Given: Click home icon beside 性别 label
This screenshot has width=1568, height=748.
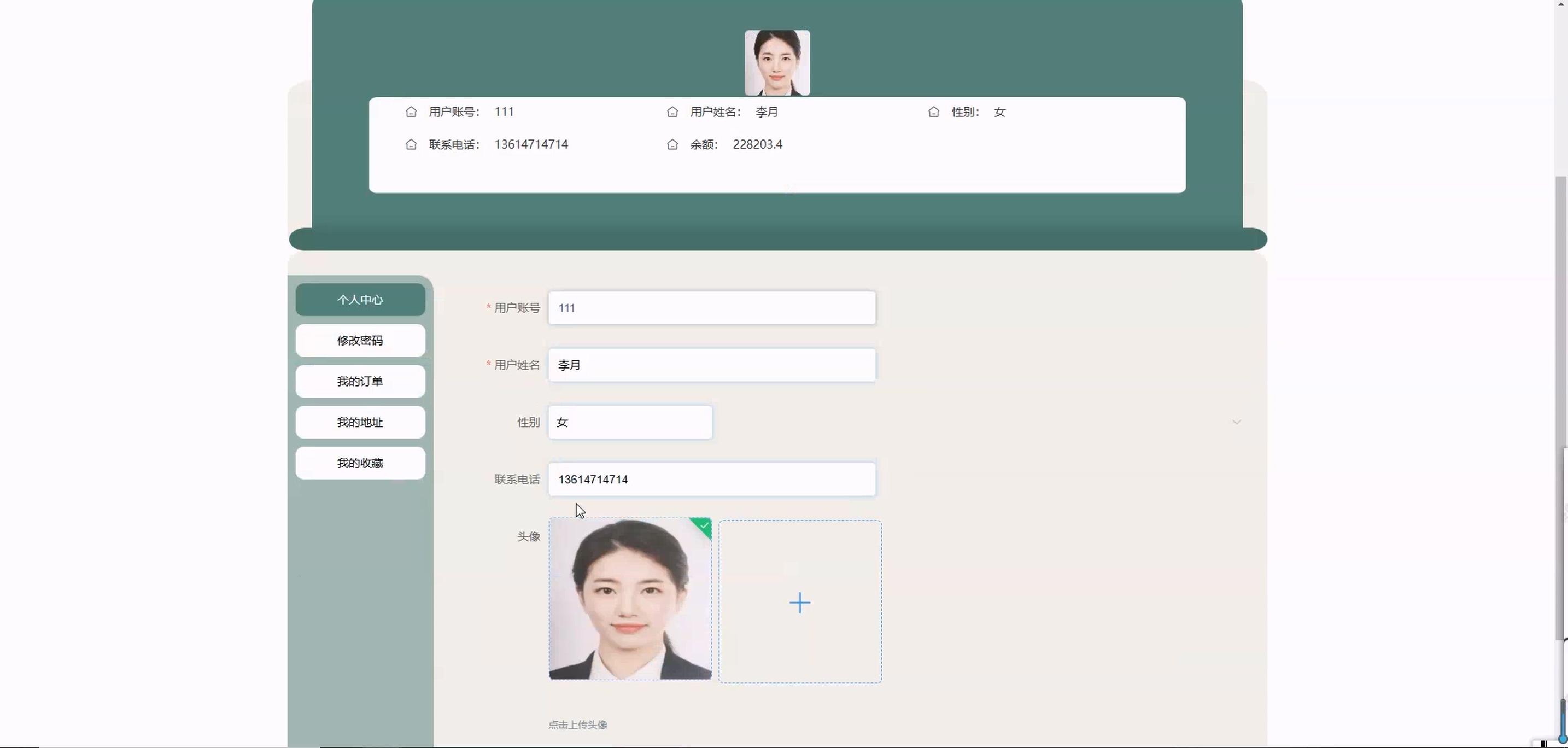Looking at the screenshot, I should click(934, 112).
